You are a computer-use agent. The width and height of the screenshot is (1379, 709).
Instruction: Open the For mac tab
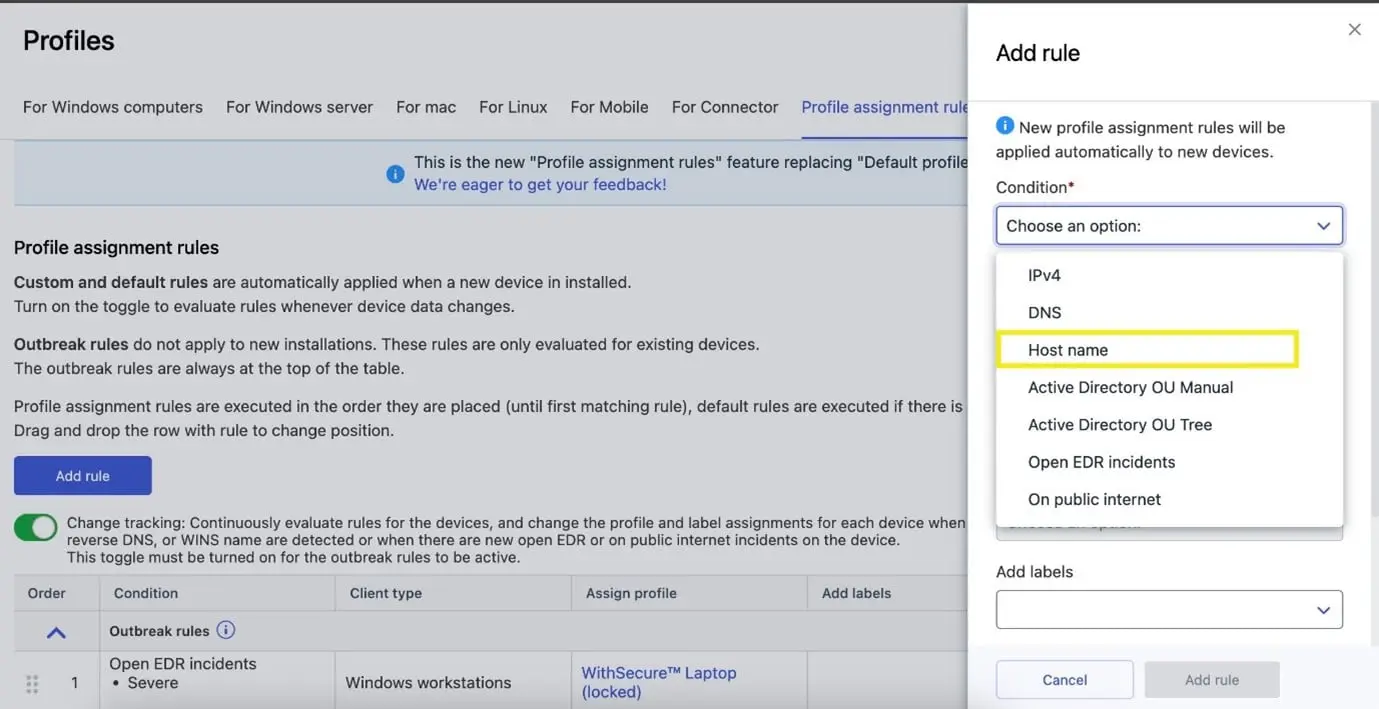[426, 107]
